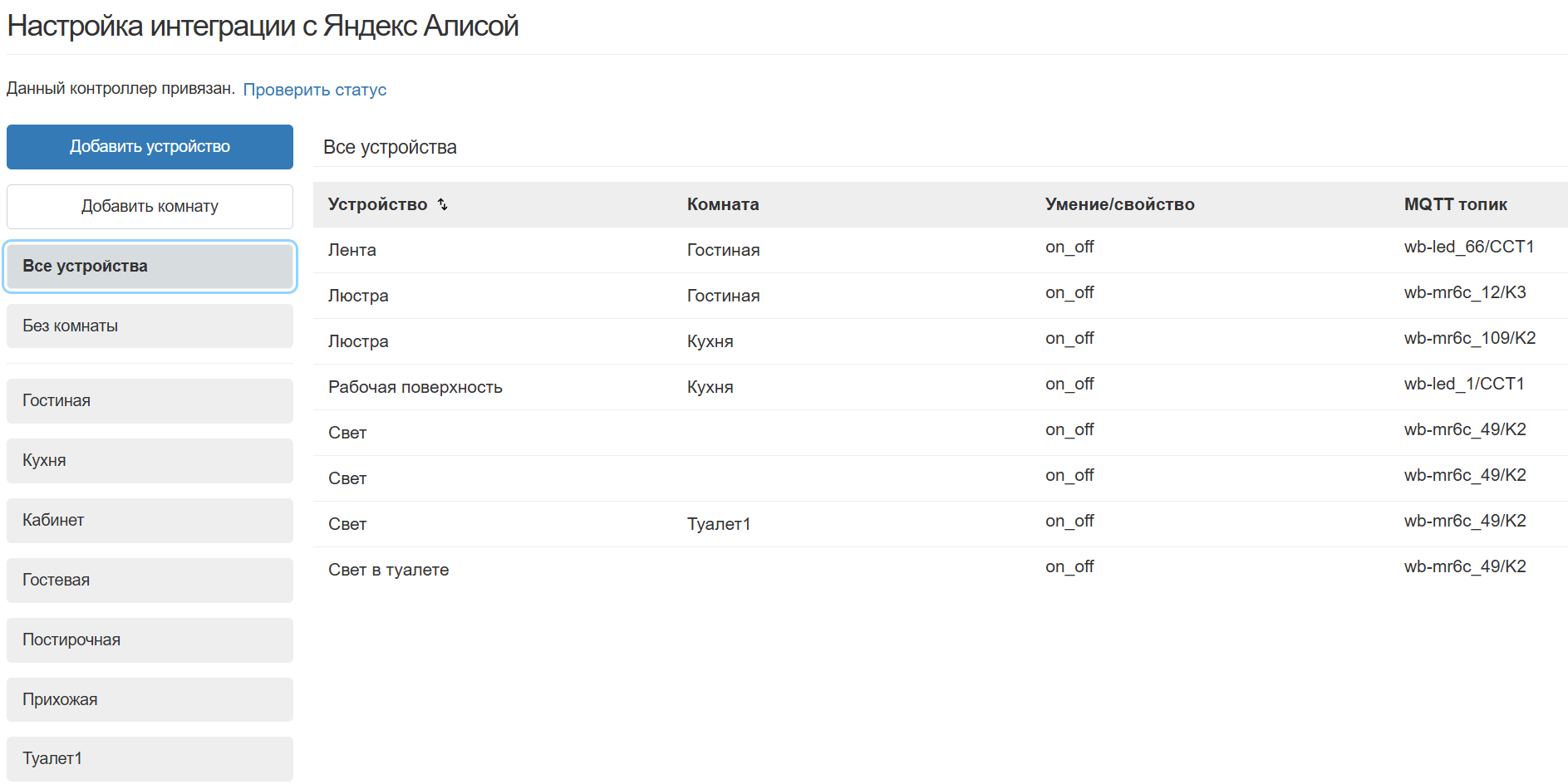Click the Комната column header
Screen dimensions: 1568x784
coord(722,204)
